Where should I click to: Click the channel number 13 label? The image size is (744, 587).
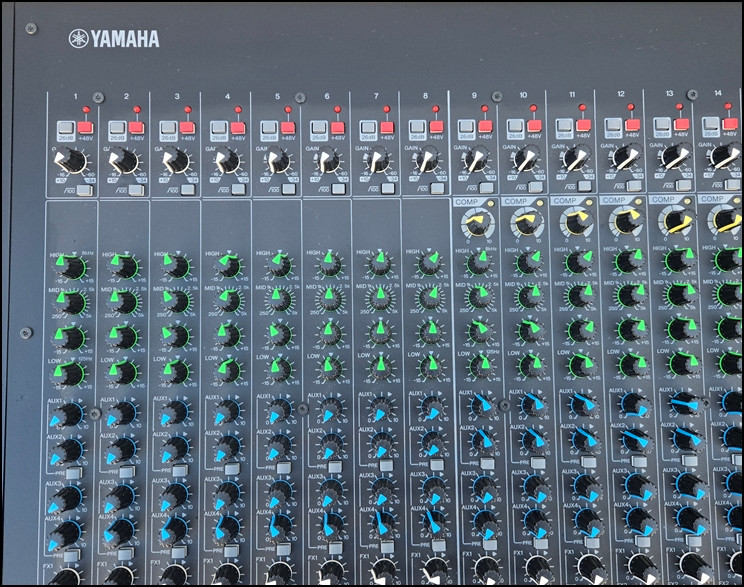pos(669,93)
